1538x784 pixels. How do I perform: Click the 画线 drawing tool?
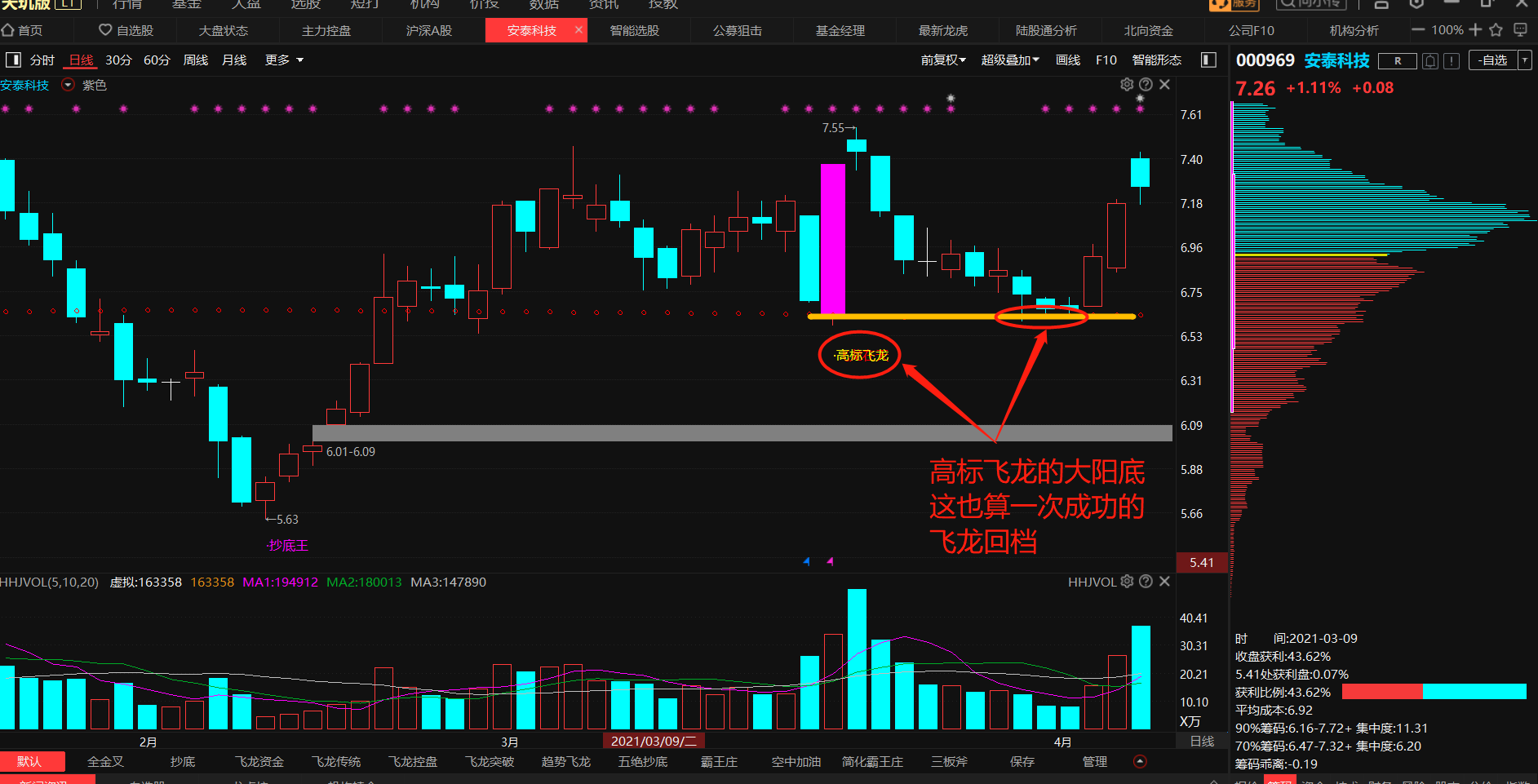click(x=1067, y=60)
